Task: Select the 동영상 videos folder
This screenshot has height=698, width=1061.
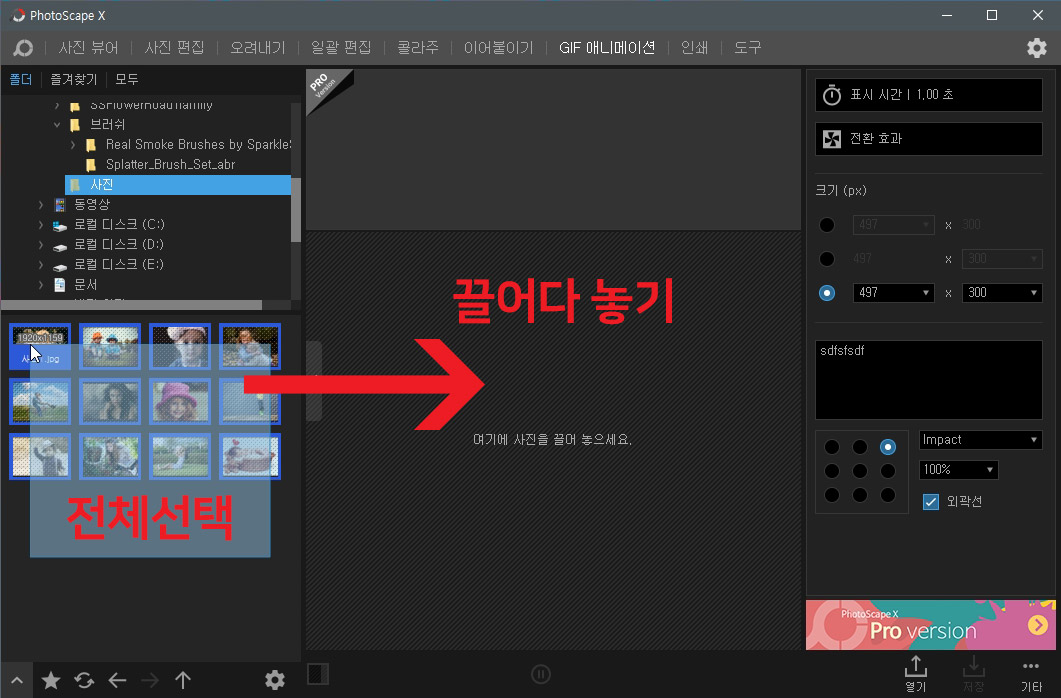Action: 92,204
